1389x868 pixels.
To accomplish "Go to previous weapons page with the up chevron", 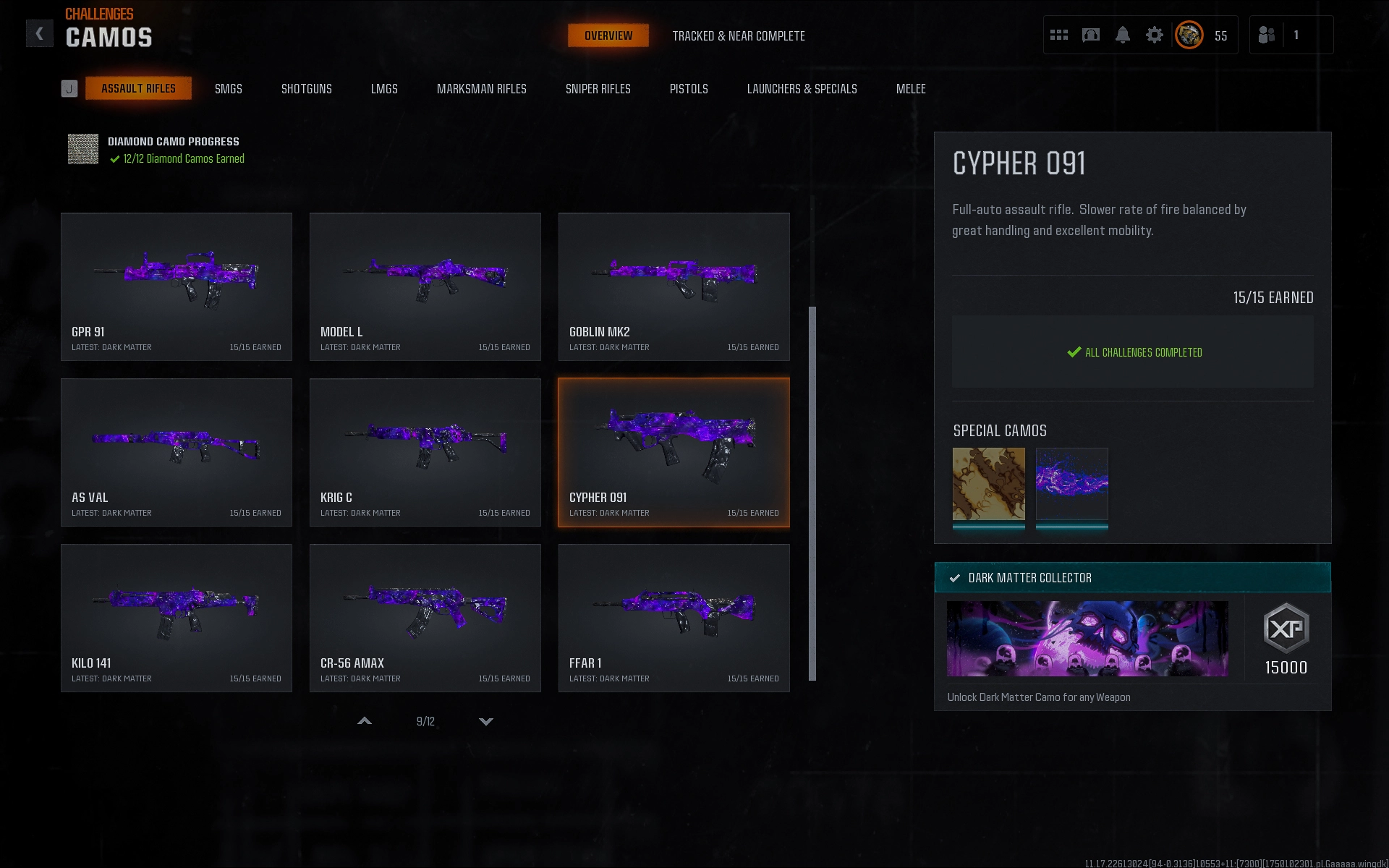I will click(365, 721).
